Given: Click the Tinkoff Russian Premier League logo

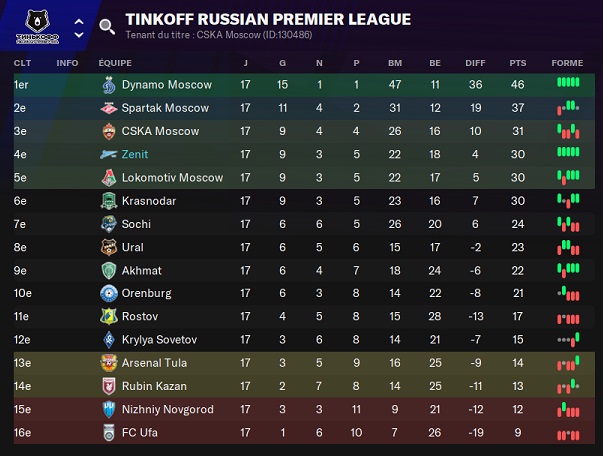Looking at the screenshot, I should pos(40,25).
